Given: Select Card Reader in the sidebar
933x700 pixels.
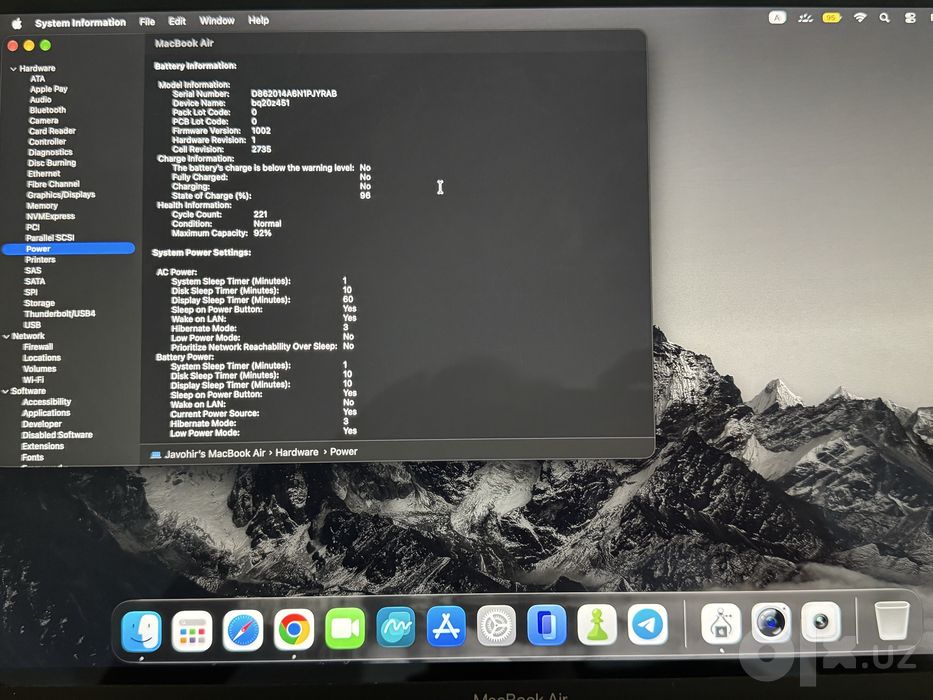Looking at the screenshot, I should [x=52, y=132].
